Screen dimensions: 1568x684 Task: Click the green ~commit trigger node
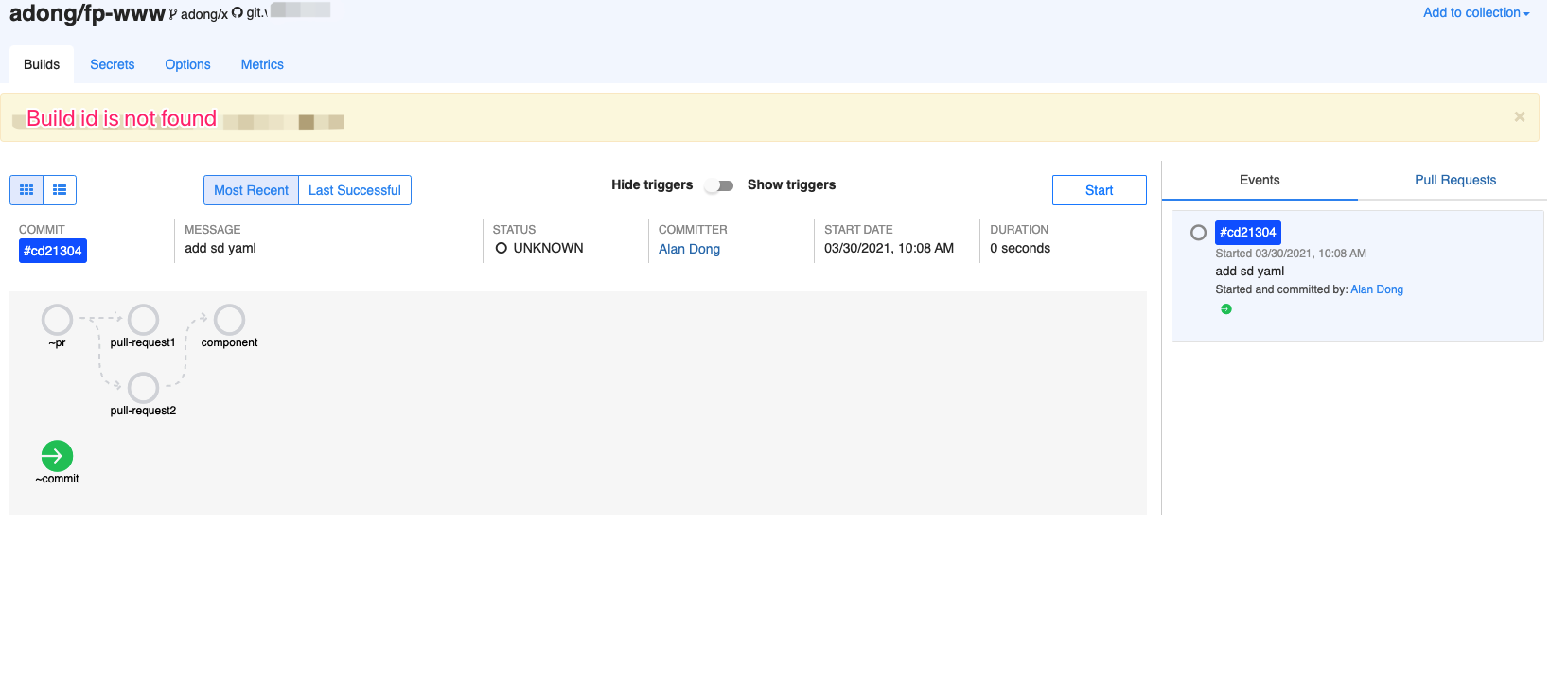coord(57,456)
